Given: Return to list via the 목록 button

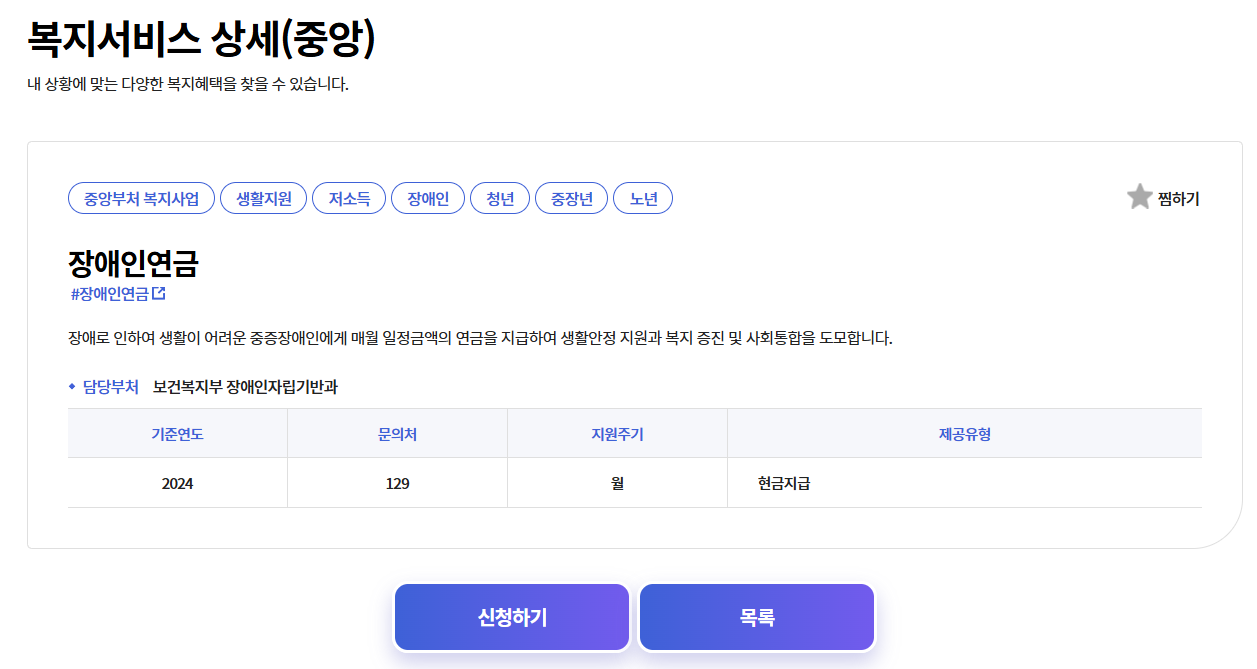Looking at the screenshot, I should click(757, 617).
